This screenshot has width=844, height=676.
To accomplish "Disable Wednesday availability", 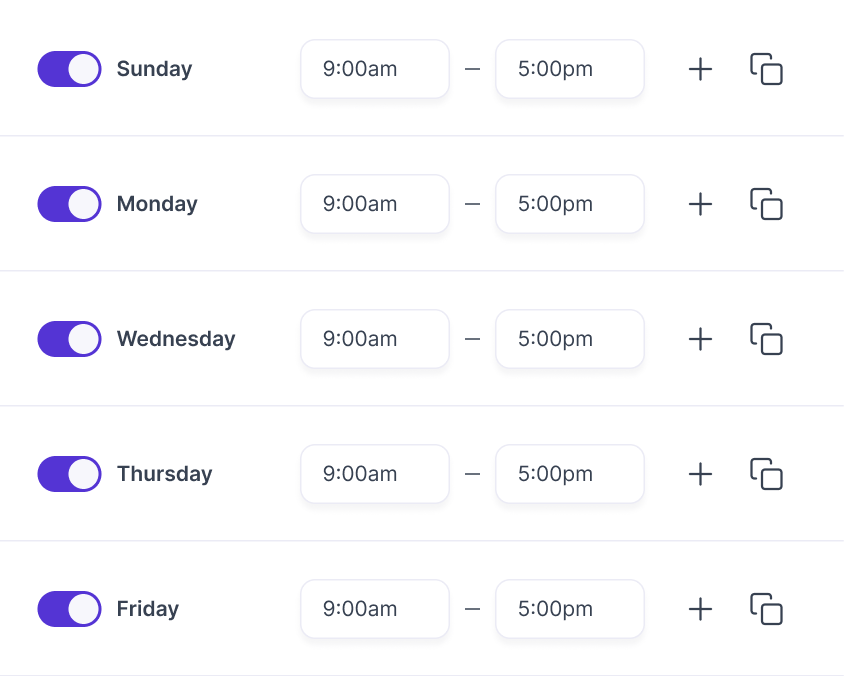I will [69, 339].
